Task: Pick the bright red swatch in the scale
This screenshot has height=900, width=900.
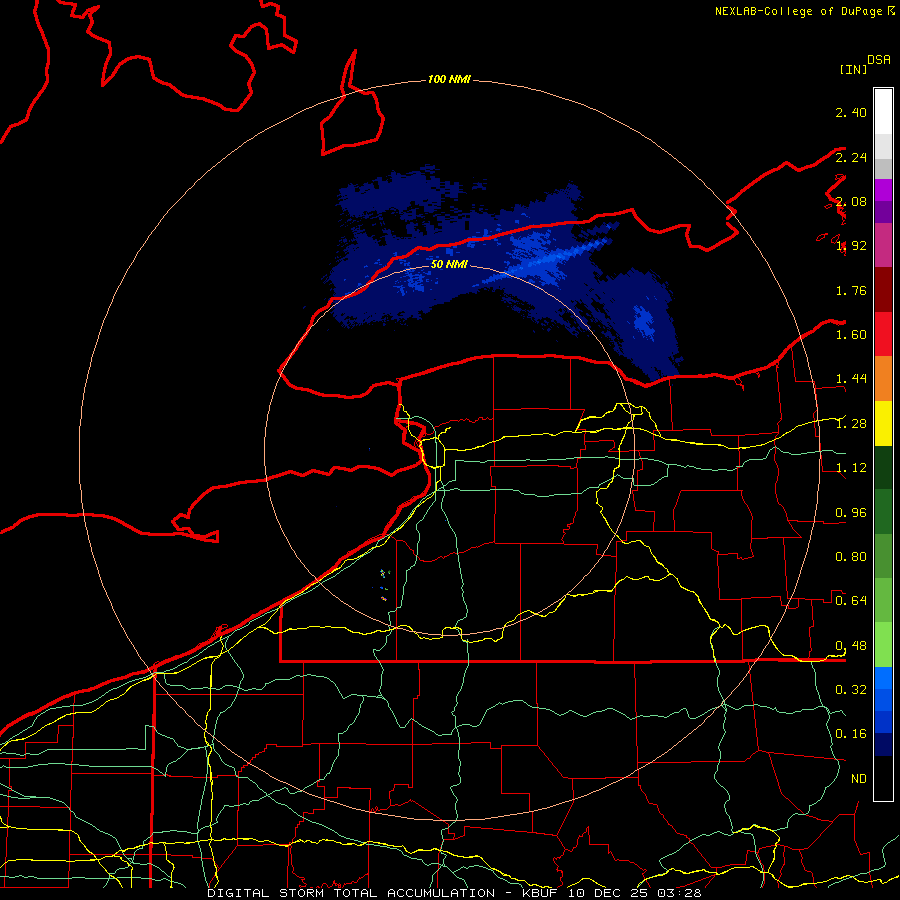Action: (x=883, y=334)
